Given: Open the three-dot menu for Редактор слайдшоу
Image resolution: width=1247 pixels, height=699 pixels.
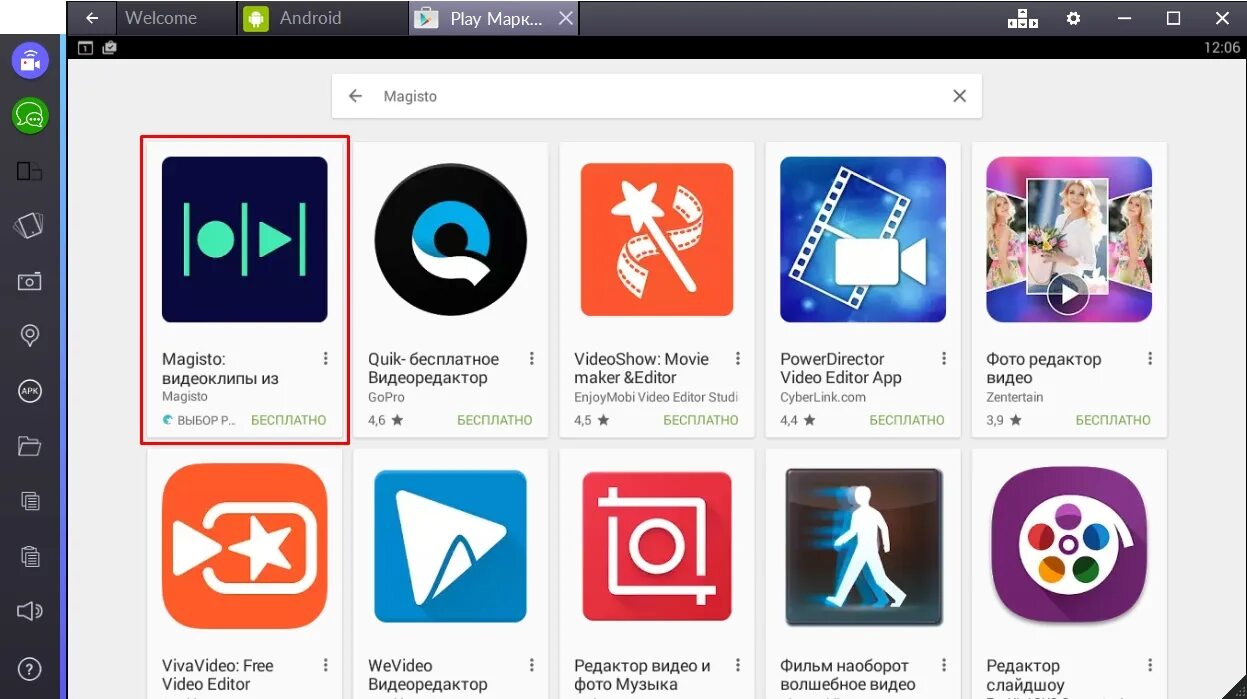Looking at the screenshot, I should 1150,666.
